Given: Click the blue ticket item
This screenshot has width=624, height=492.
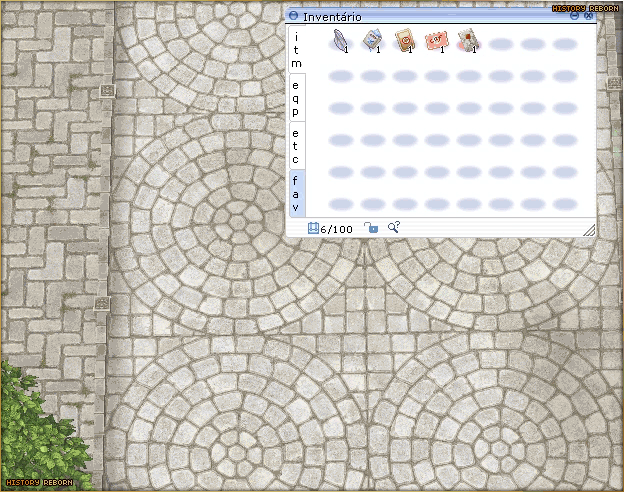Looking at the screenshot, I should click(372, 40).
